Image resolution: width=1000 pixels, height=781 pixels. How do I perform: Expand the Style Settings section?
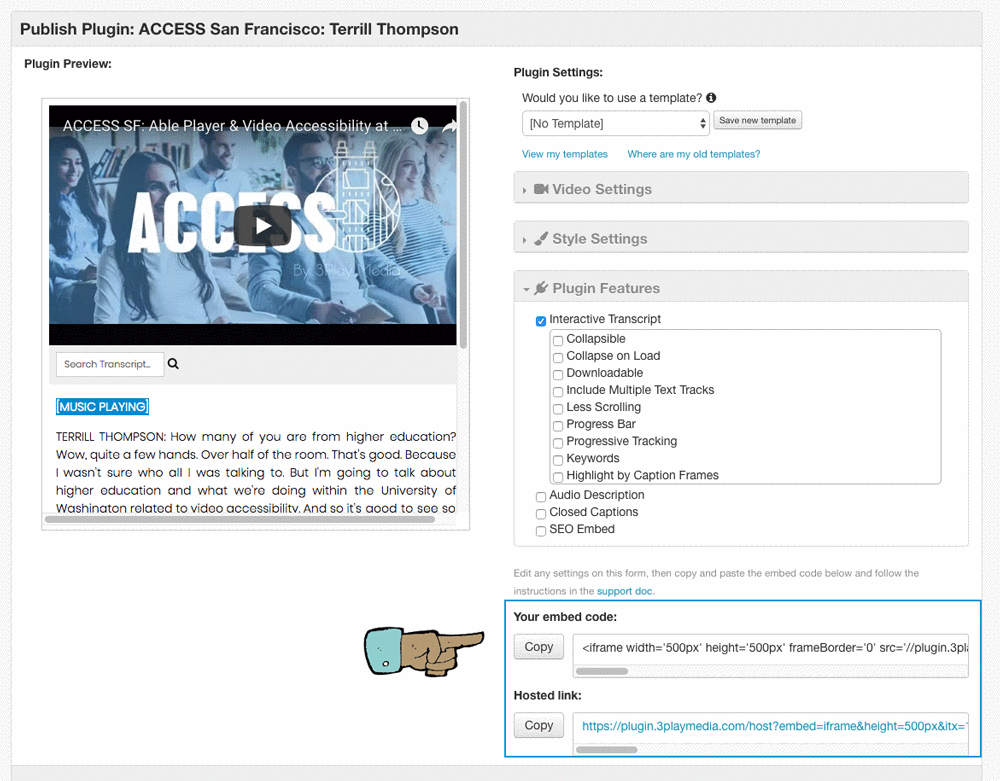[740, 238]
